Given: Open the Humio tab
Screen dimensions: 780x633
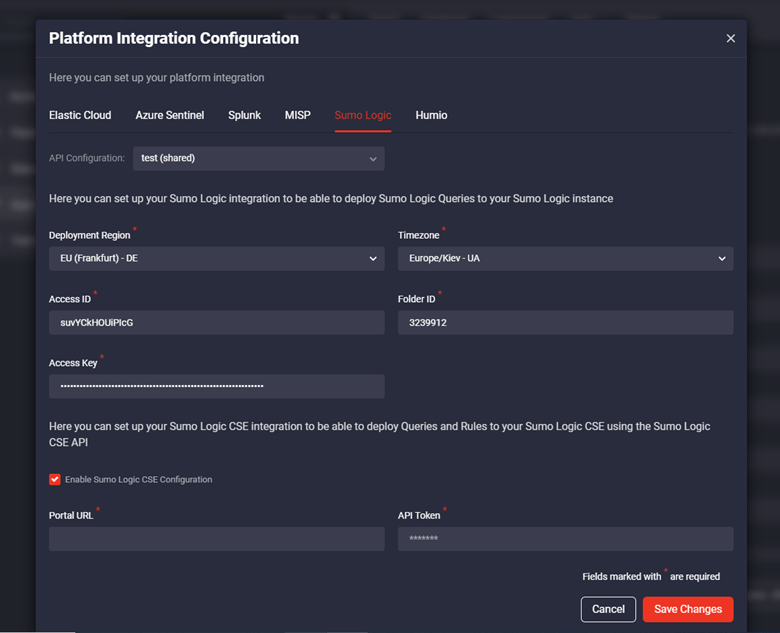Looking at the screenshot, I should tap(431, 115).
